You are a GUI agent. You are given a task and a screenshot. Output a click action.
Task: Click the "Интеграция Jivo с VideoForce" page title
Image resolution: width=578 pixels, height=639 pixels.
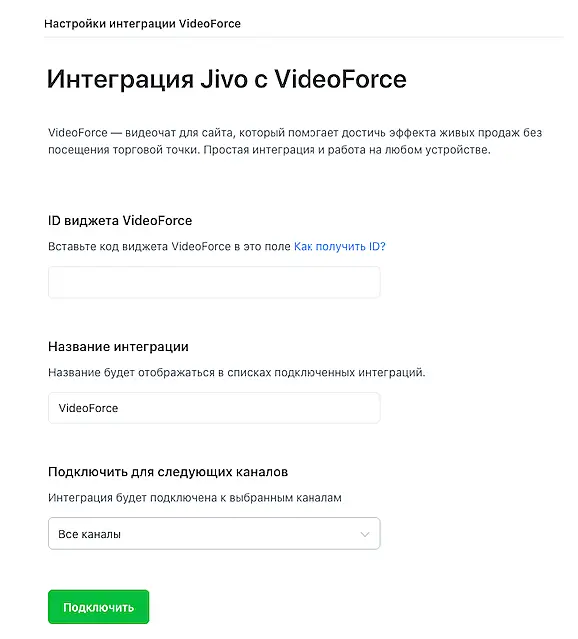pos(227,79)
